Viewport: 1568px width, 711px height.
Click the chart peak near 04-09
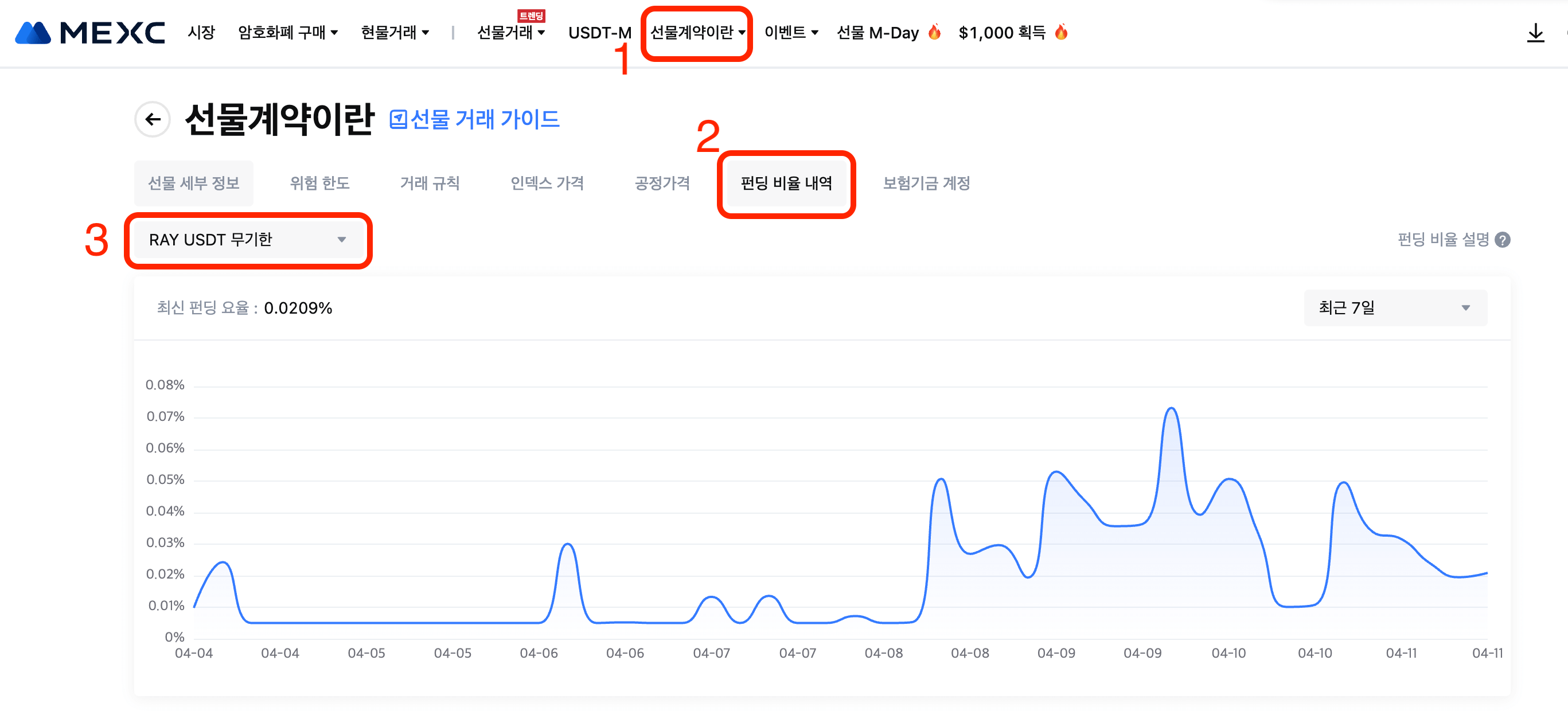(1171, 409)
